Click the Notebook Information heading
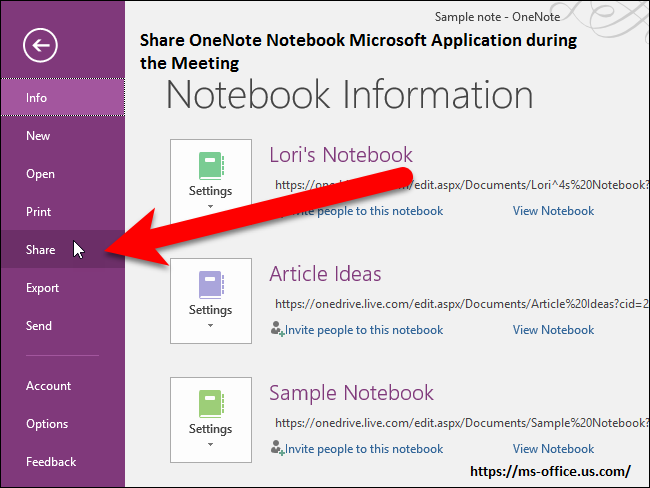The width and height of the screenshot is (650, 488). (x=349, y=95)
